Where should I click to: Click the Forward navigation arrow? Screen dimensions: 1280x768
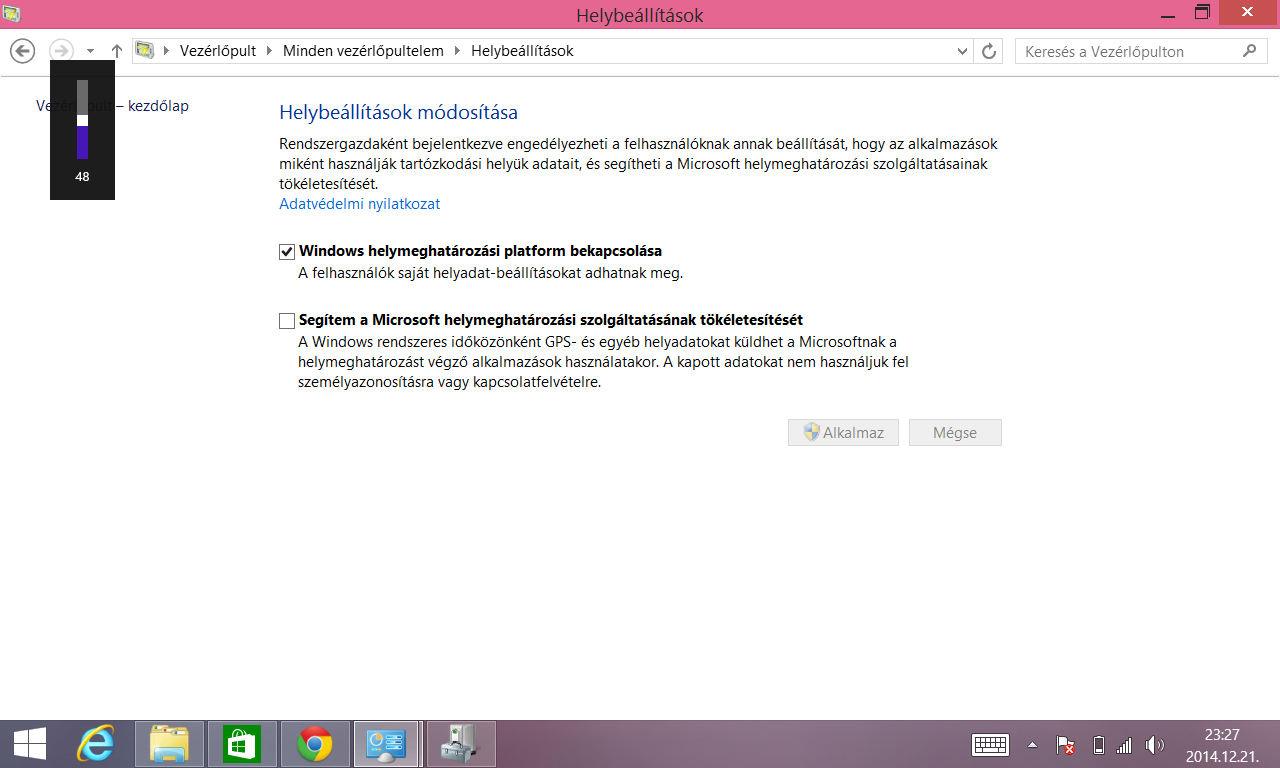62,51
